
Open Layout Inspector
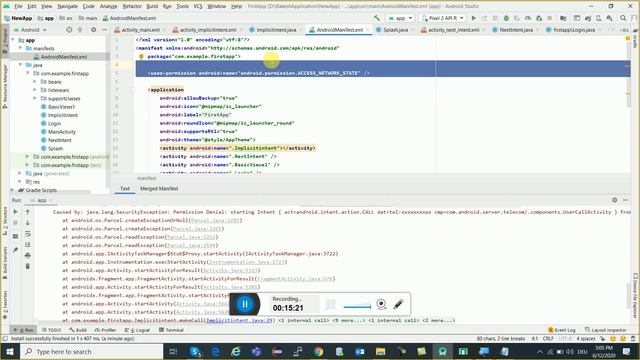coord(606,330)
